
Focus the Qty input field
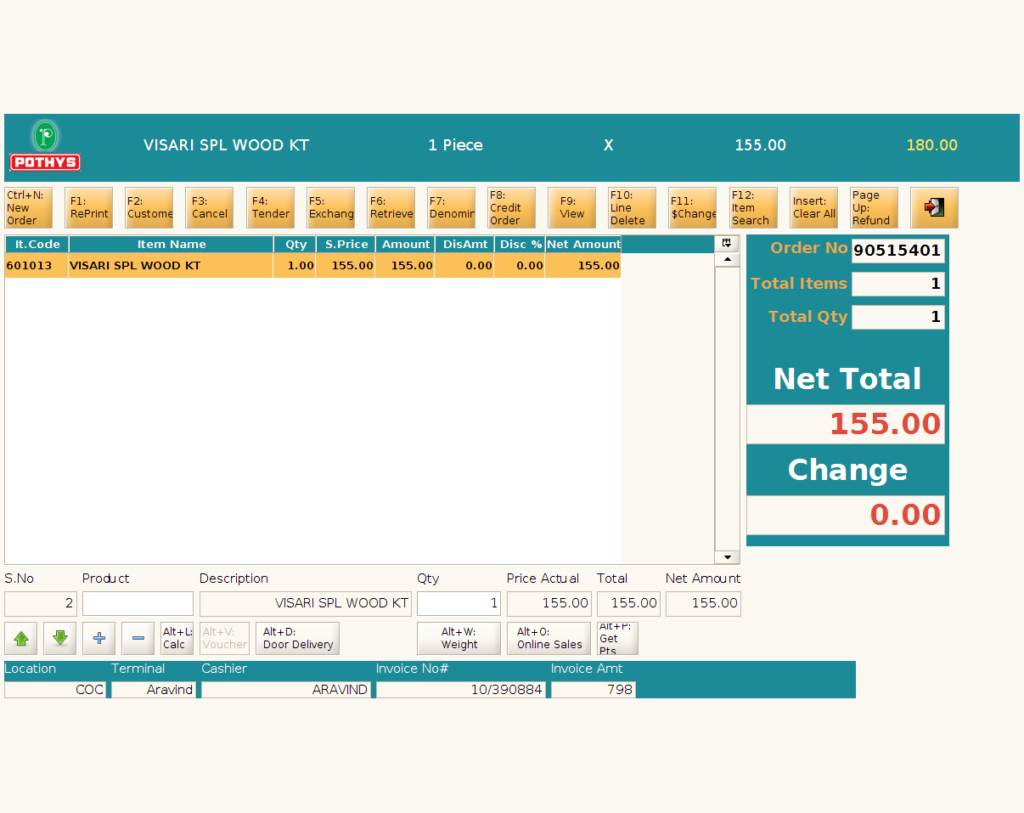coord(458,603)
